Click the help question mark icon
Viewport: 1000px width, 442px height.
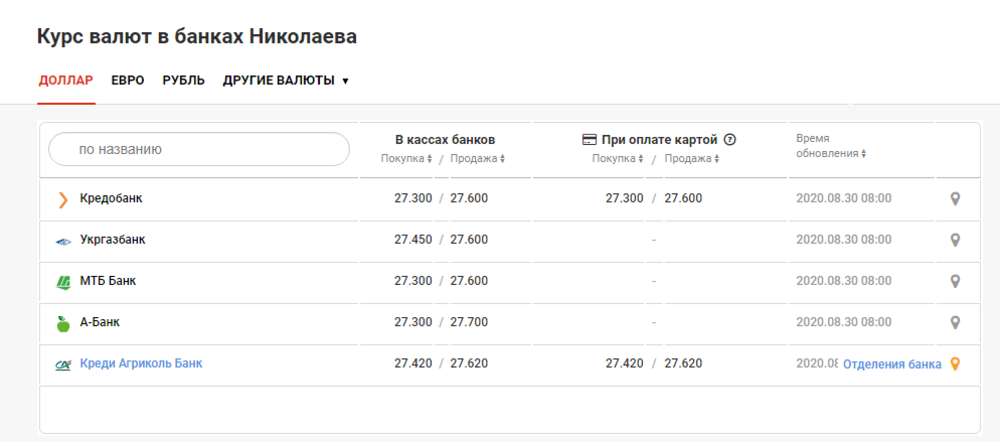[730, 140]
